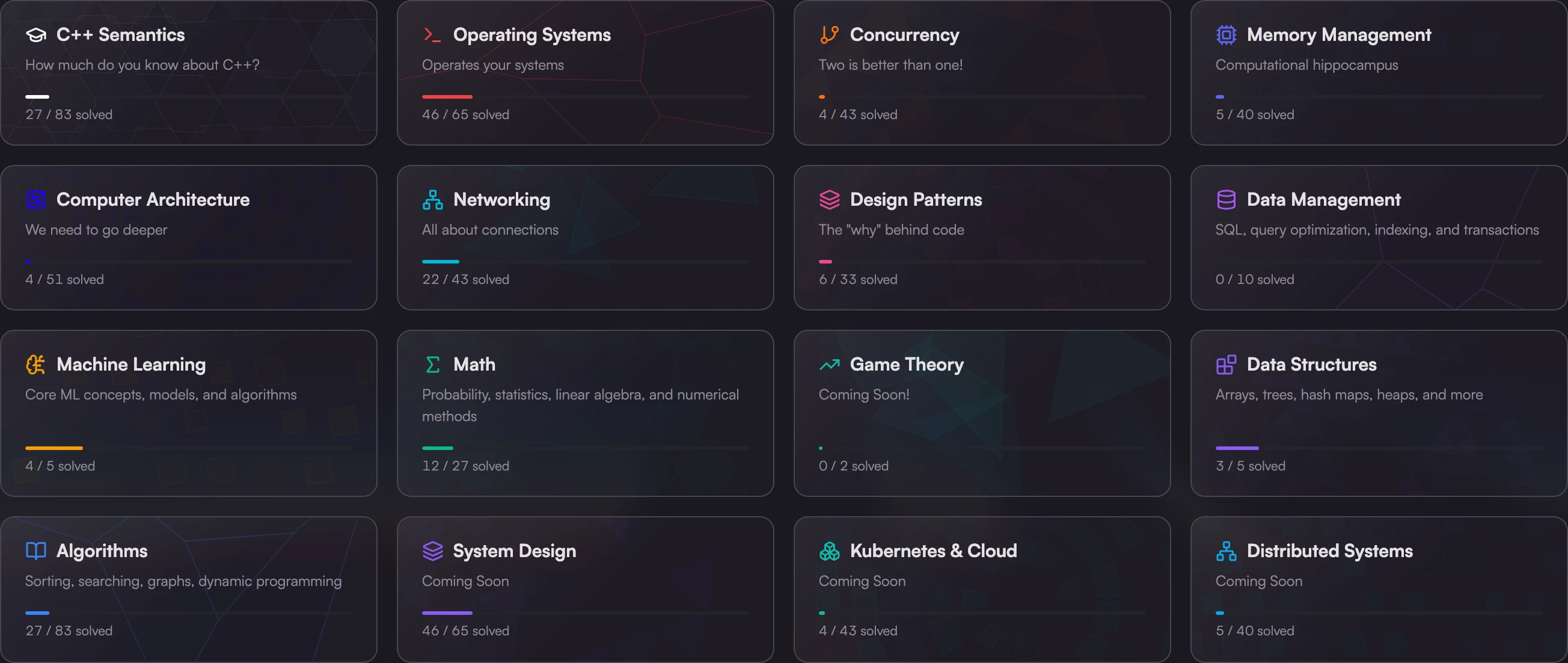Click the sigma icon on the Math card
1568x663 pixels.
pos(432,365)
